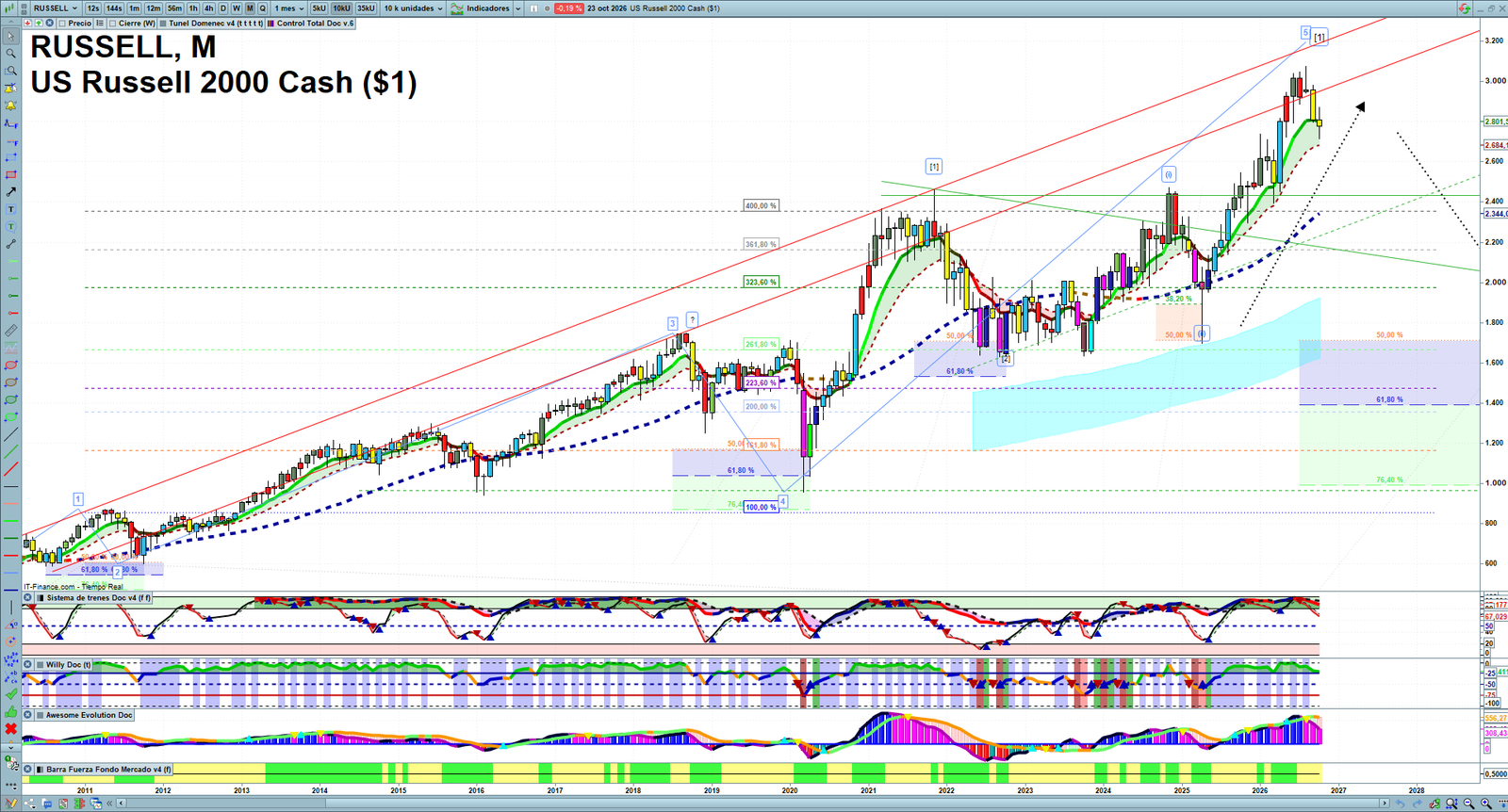Open the chat bubbles icon in bottom bar
This screenshot has height=812, width=1508.
[46, 804]
